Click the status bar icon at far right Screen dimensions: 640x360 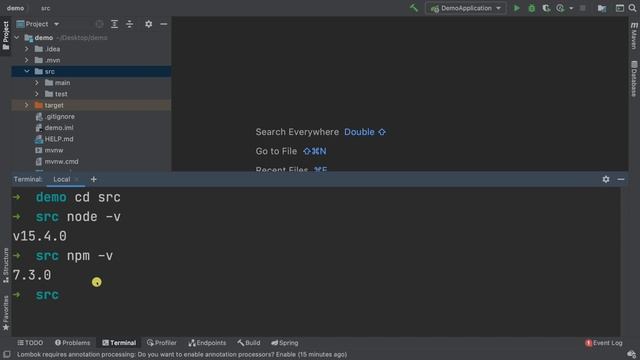tap(631, 354)
